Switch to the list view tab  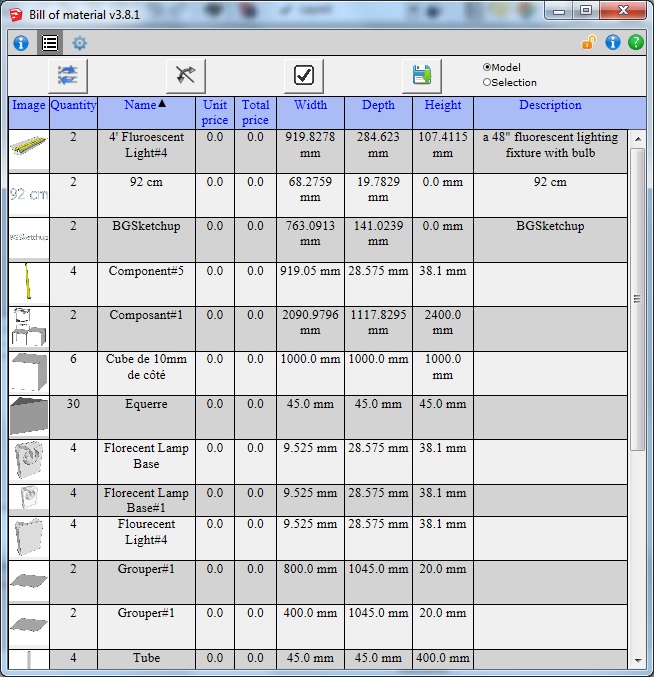point(50,43)
